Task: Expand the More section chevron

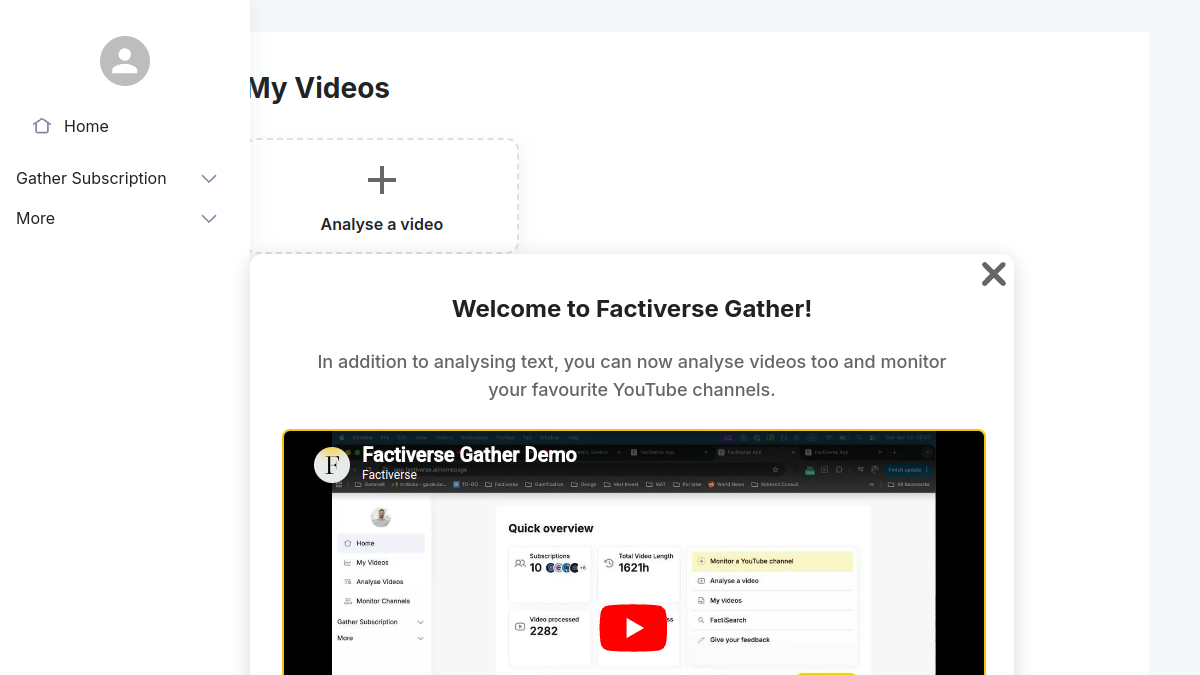Action: click(x=209, y=218)
